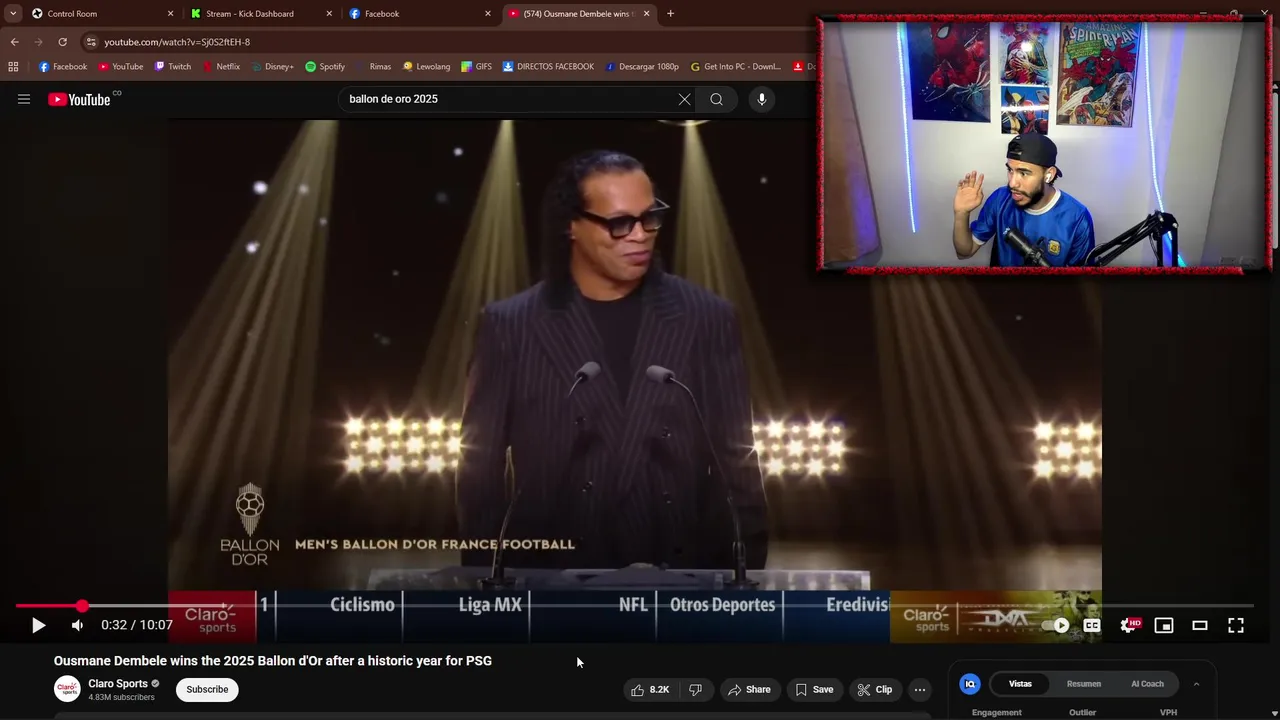This screenshot has height=720, width=1280.
Task: Open the Twitch bookmark
Action: pyautogui.click(x=173, y=67)
